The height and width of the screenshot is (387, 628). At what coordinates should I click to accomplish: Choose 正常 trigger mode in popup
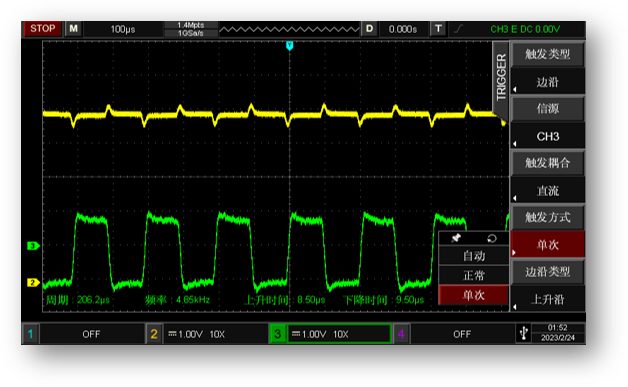[x=474, y=275]
